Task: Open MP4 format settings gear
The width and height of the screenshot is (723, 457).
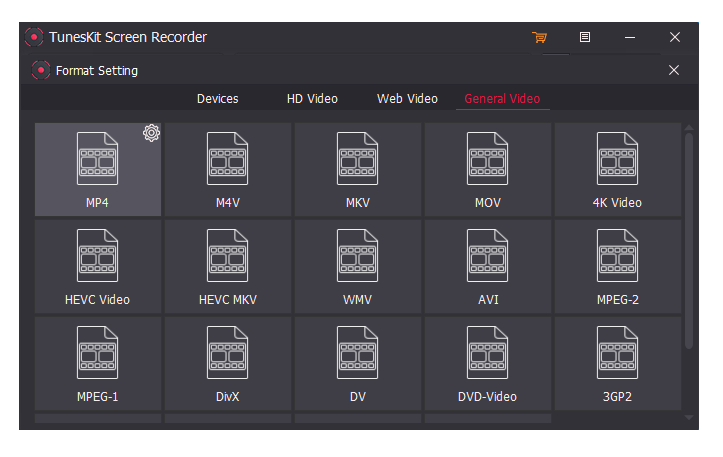Action: pyautogui.click(x=151, y=133)
